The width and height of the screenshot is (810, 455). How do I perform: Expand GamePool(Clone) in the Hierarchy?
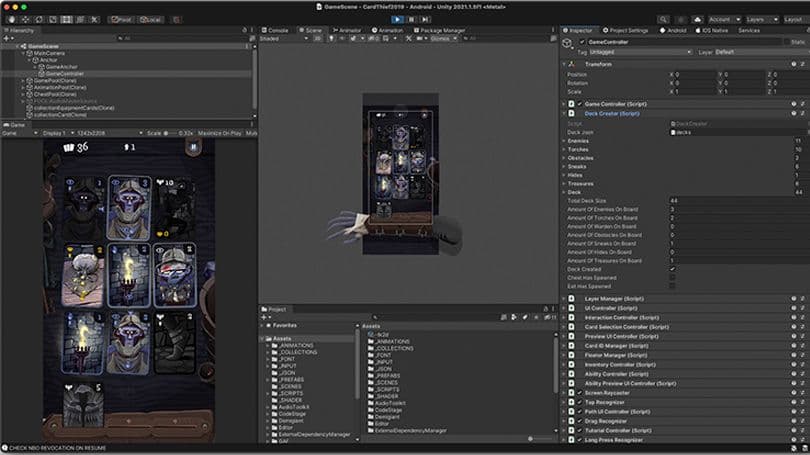click(23, 81)
